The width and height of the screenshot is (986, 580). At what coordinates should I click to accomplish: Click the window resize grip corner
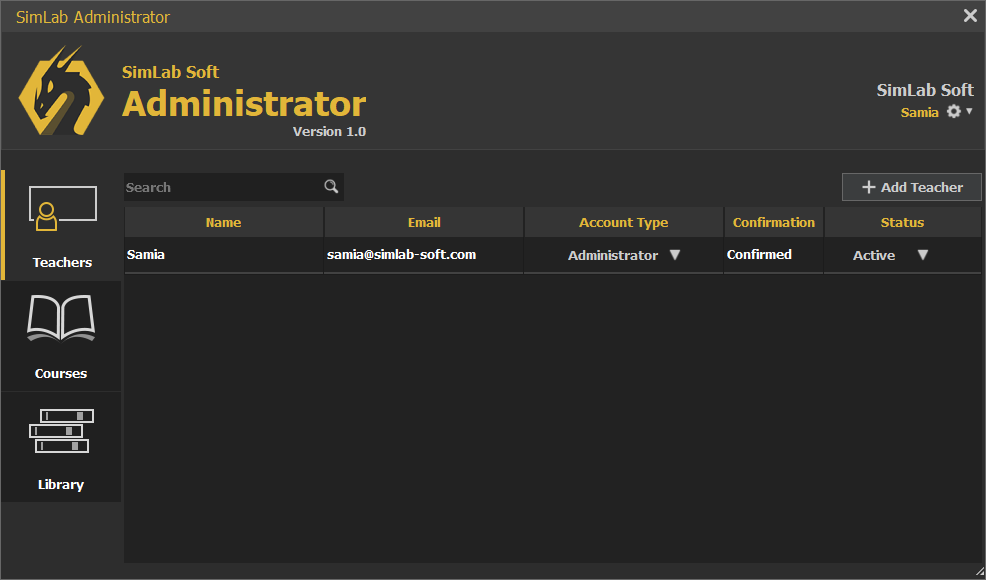978,572
